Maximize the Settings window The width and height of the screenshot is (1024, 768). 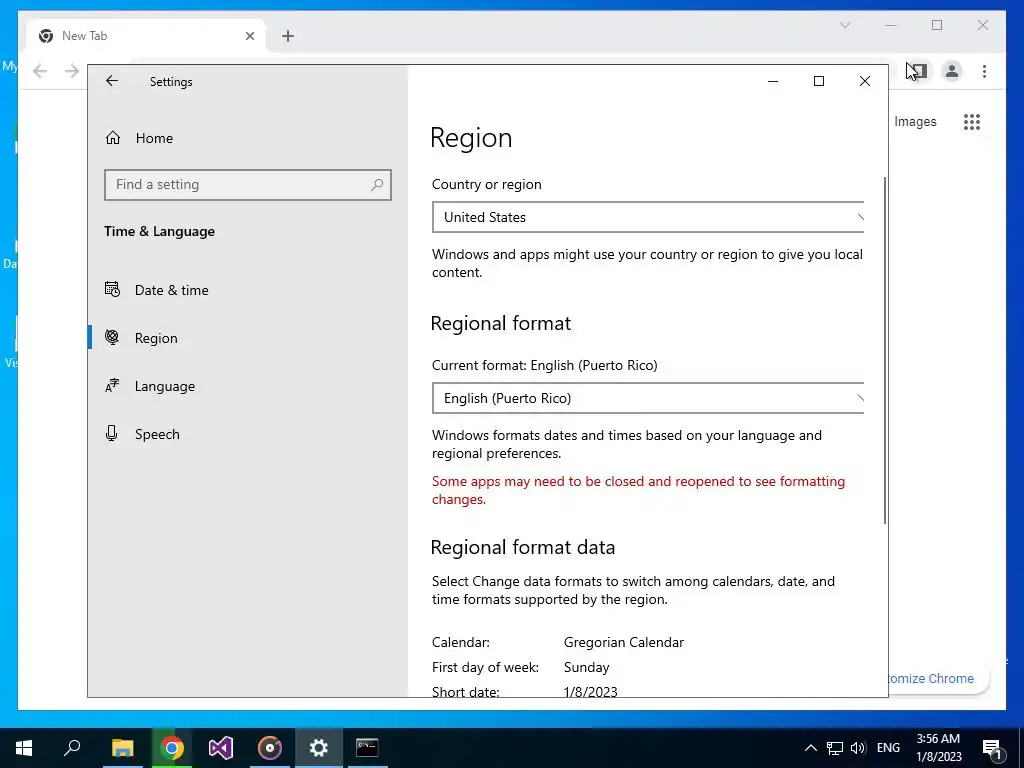pyautogui.click(x=819, y=81)
